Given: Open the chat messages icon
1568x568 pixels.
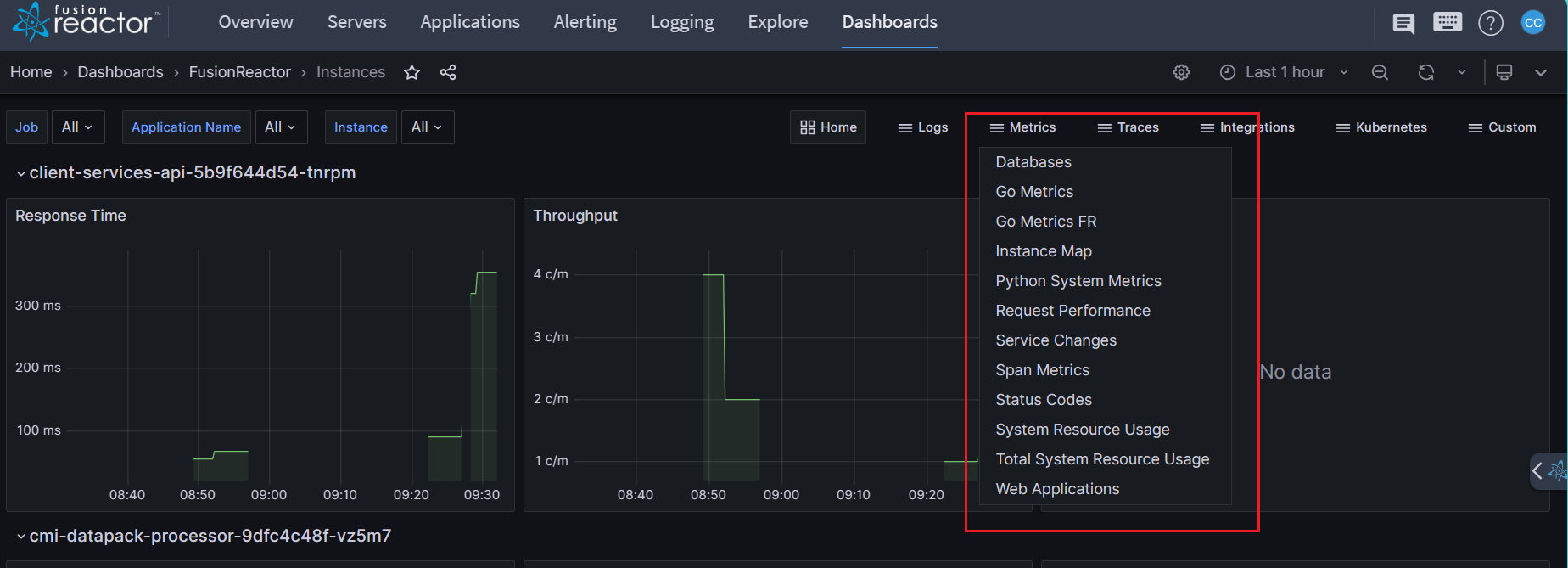Looking at the screenshot, I should point(1403,24).
